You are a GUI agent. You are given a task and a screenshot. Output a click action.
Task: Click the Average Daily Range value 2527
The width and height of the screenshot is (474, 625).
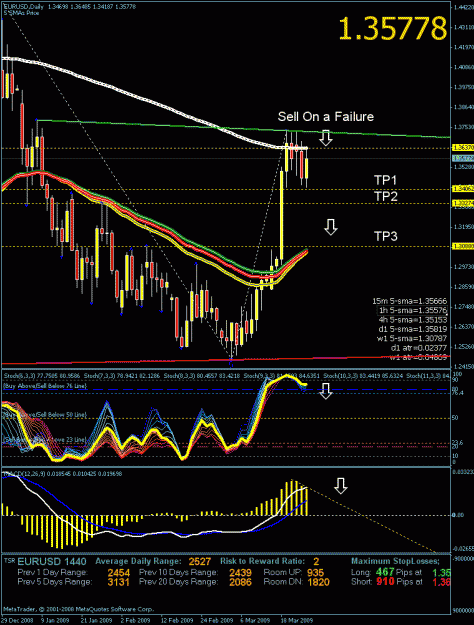click(x=200, y=562)
